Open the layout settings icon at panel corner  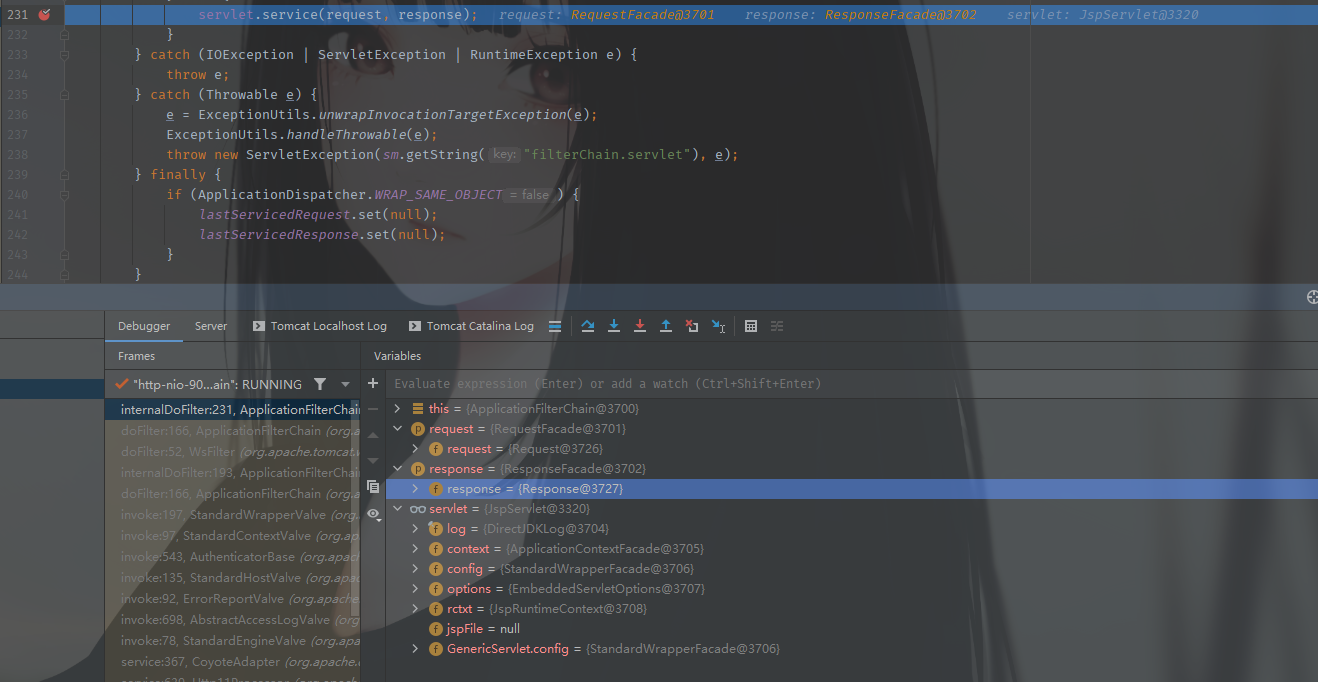pos(1311,298)
